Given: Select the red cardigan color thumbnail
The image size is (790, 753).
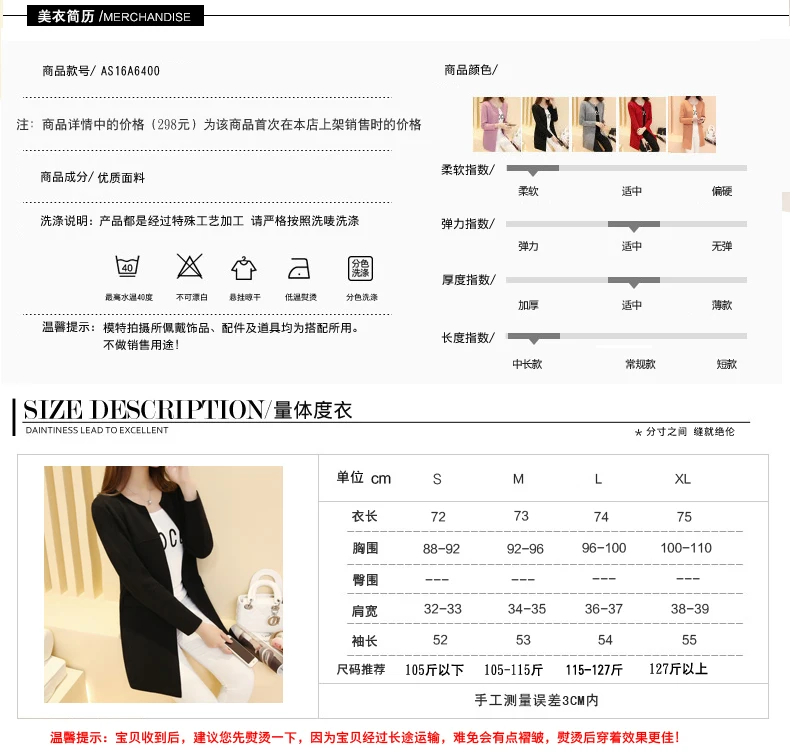Looking at the screenshot, I should [x=642, y=124].
